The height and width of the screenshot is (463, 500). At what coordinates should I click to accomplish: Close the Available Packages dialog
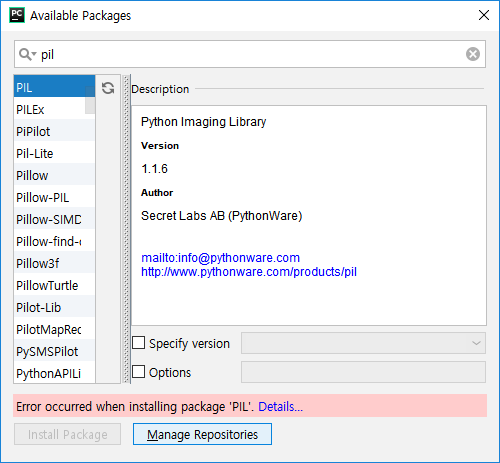click(484, 15)
